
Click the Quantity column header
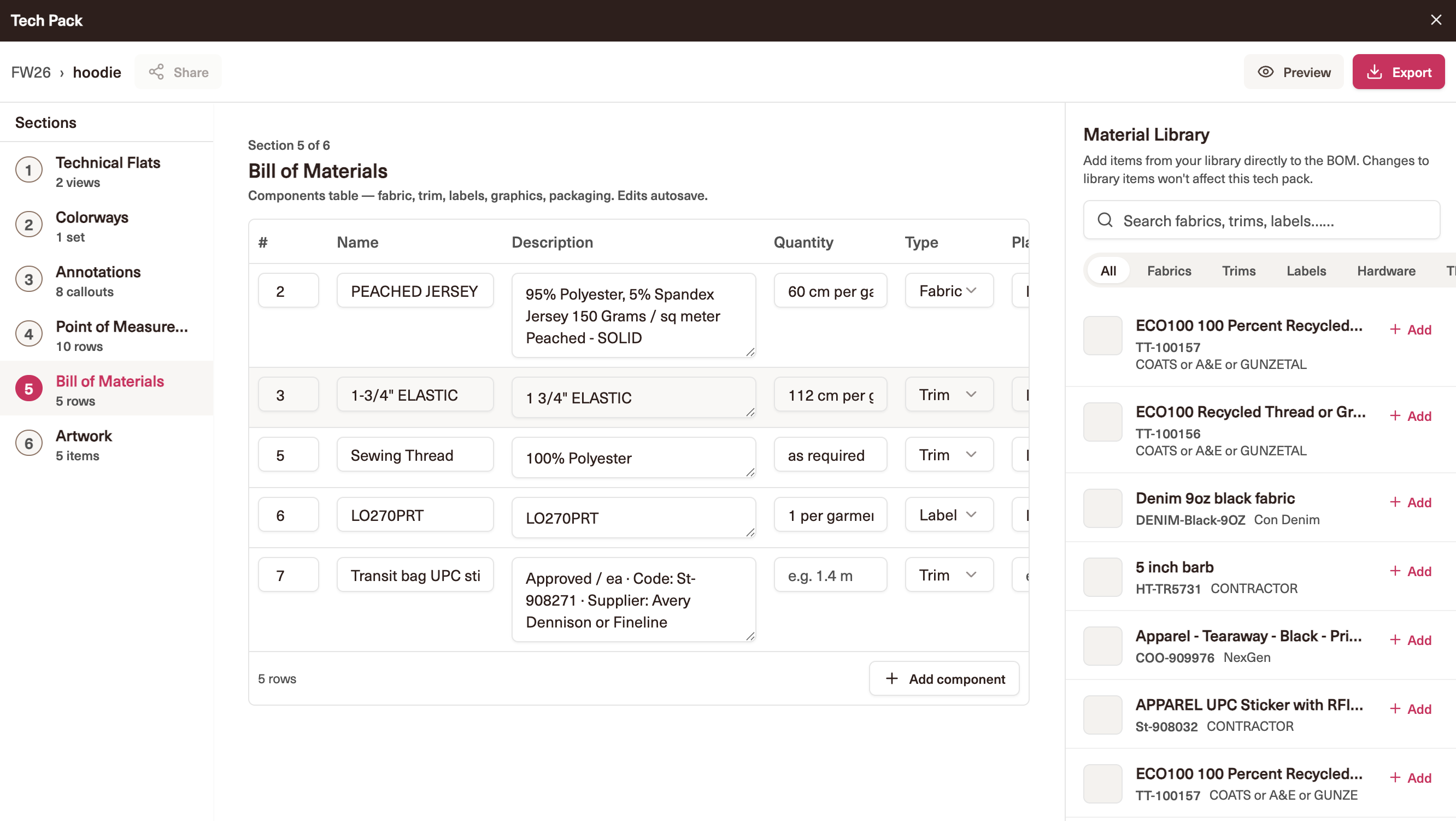coord(803,242)
